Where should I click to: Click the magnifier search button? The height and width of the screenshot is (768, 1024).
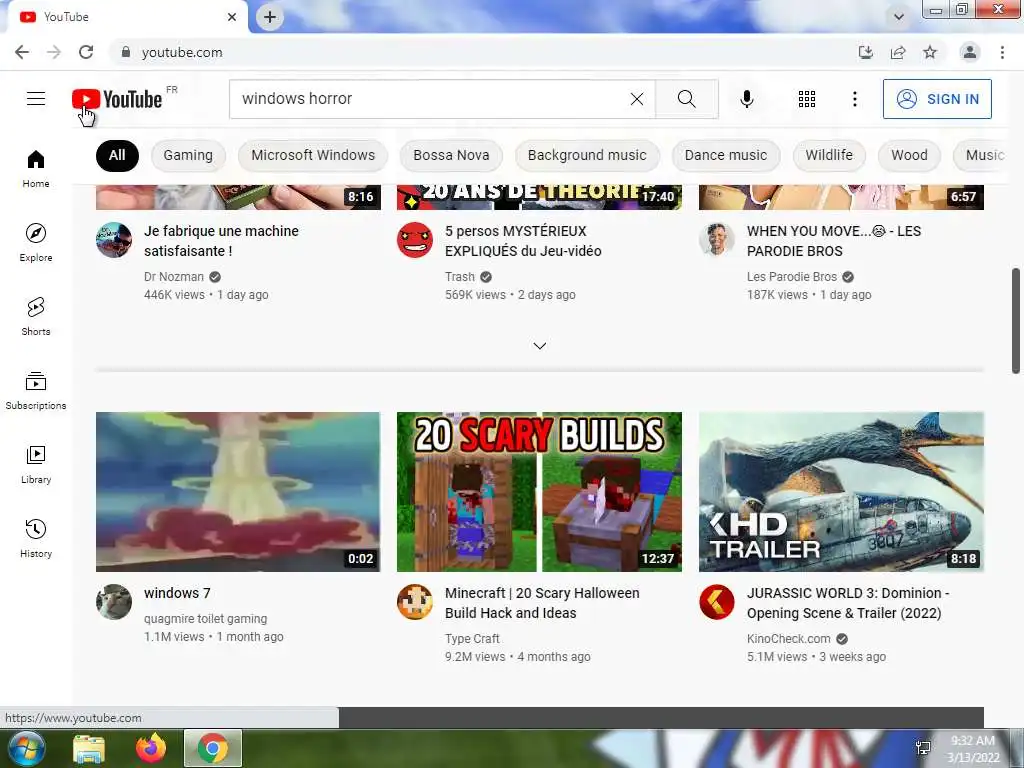686,99
